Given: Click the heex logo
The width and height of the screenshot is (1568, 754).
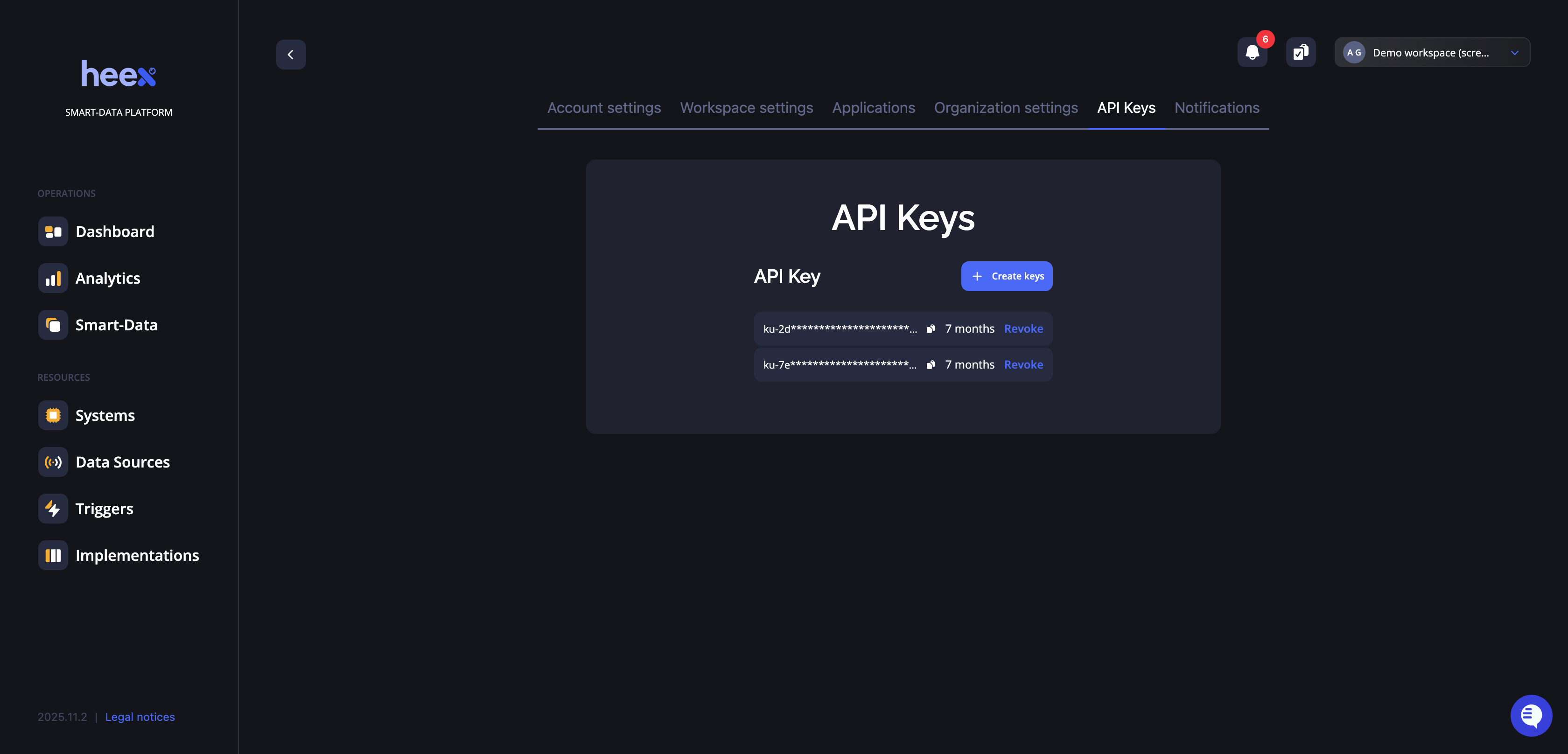Looking at the screenshot, I should pos(119,73).
